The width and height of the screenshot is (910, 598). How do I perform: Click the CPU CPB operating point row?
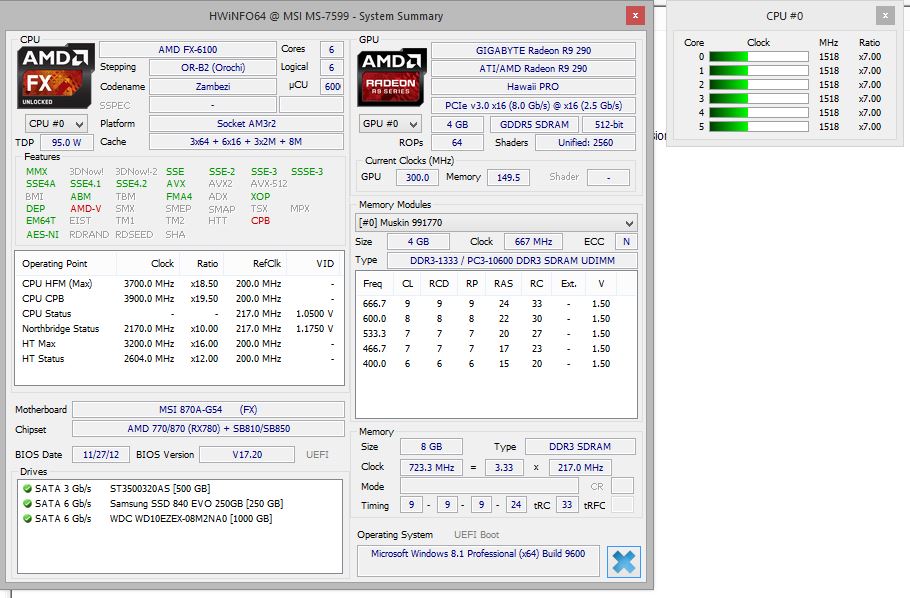(x=179, y=298)
